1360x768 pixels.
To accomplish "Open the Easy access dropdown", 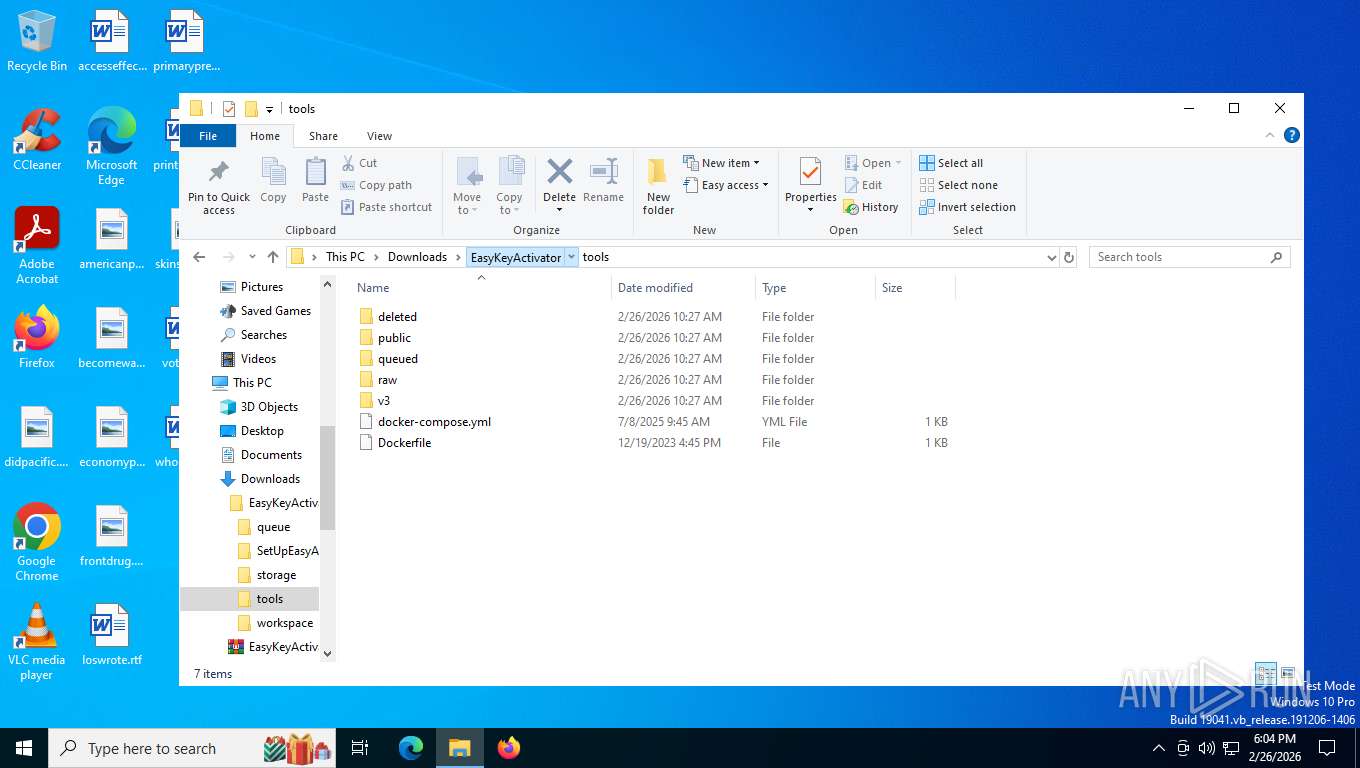I will [726, 185].
